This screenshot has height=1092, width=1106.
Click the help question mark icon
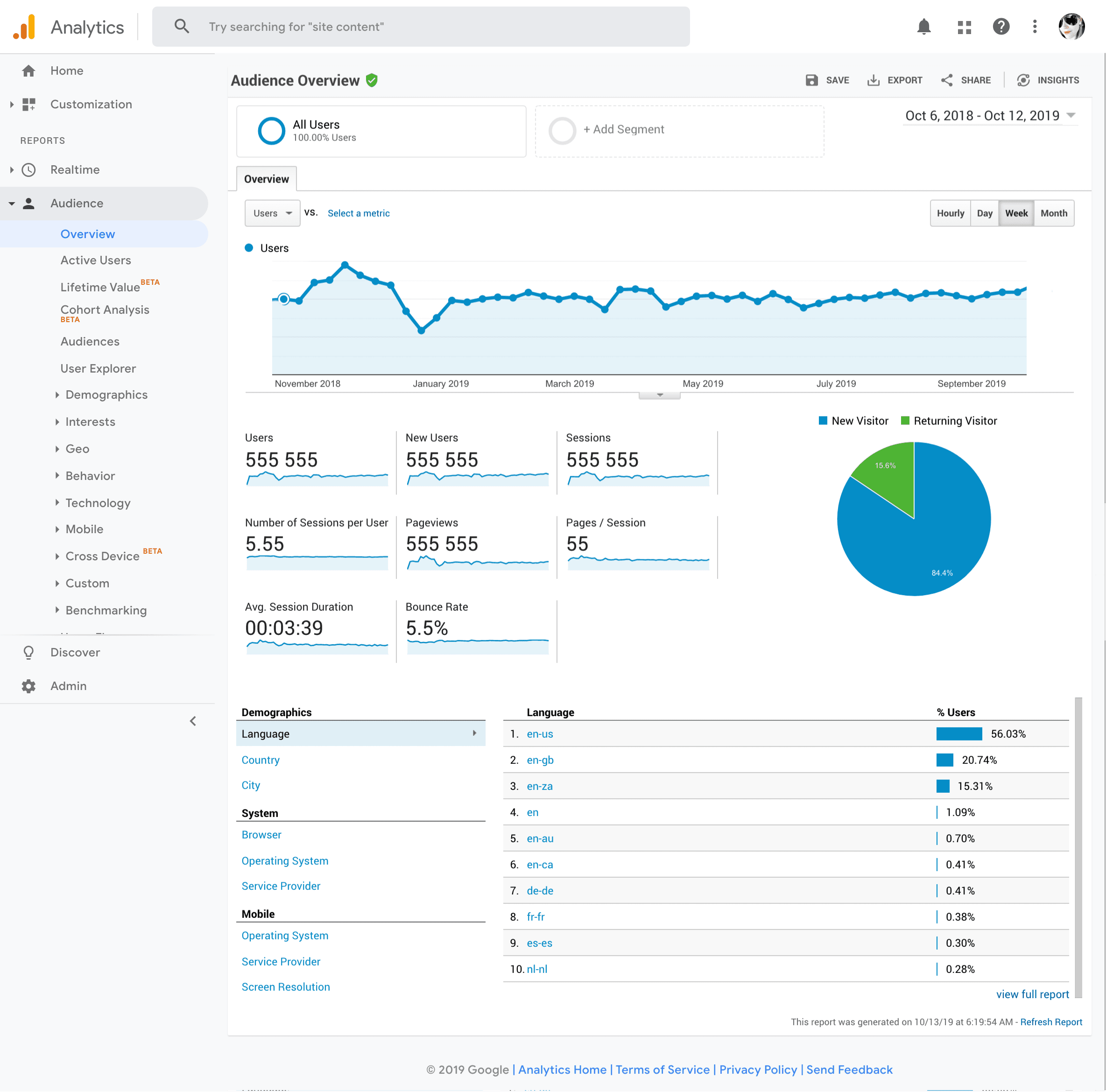1000,27
